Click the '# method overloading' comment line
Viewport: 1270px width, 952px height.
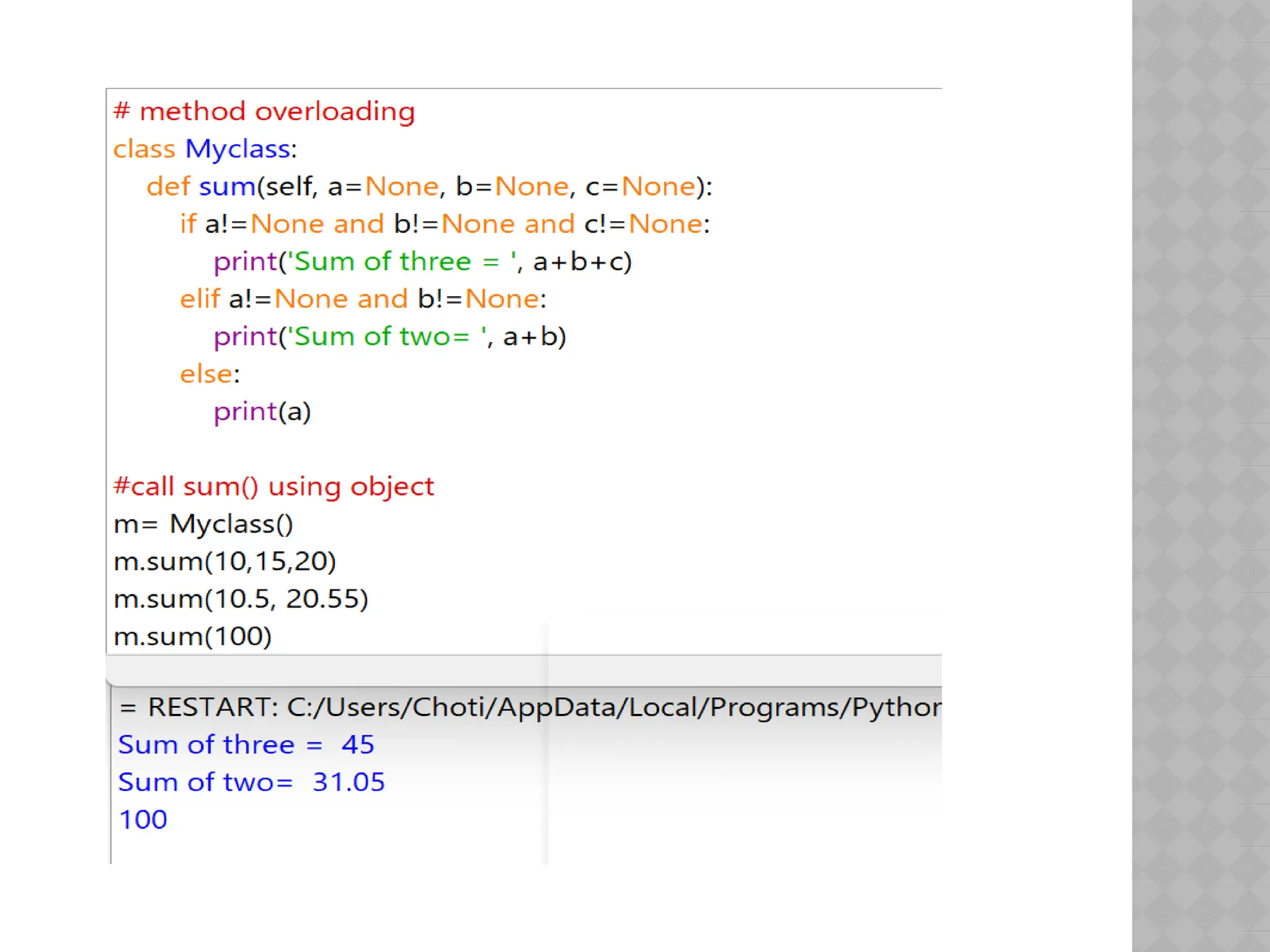click(x=264, y=112)
